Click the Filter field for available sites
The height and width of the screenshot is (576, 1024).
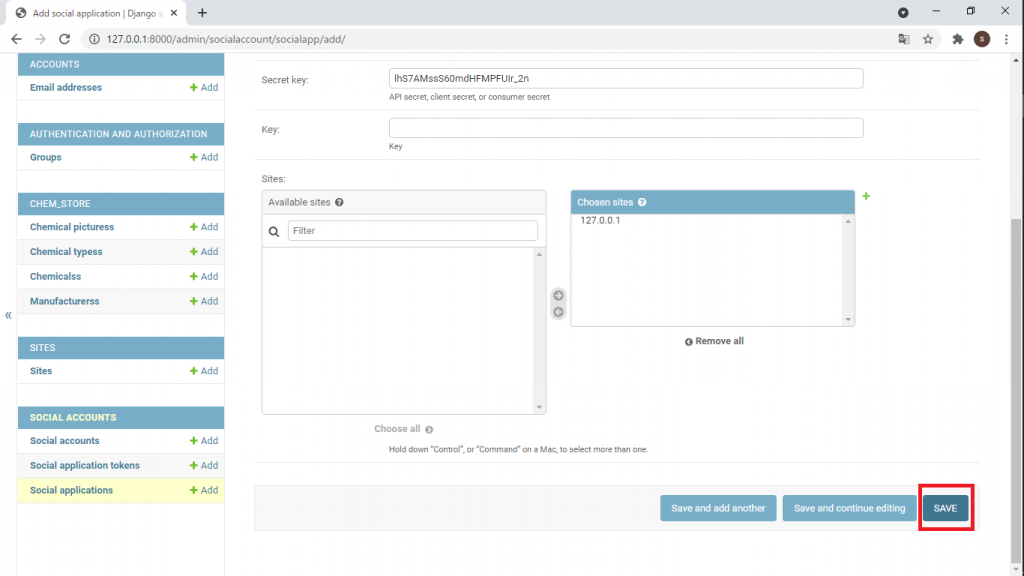[x=412, y=231]
